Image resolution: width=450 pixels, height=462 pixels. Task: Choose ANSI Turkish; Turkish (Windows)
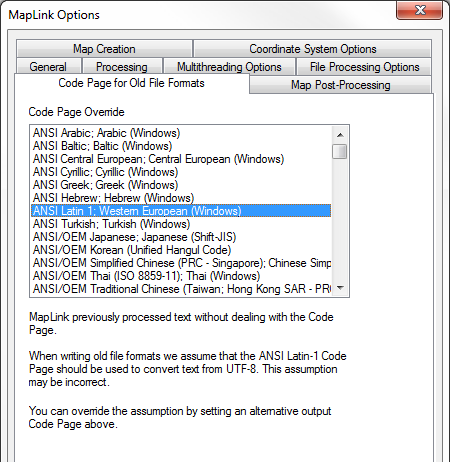[x=181, y=224]
